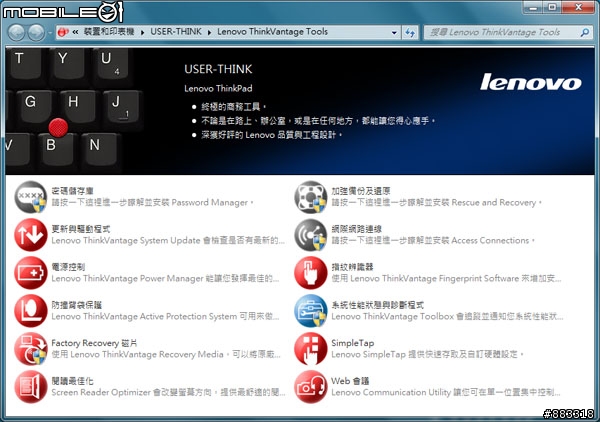Click the Rescue and Recovery description text
Viewport: 600px width, 422px height.
point(437,202)
